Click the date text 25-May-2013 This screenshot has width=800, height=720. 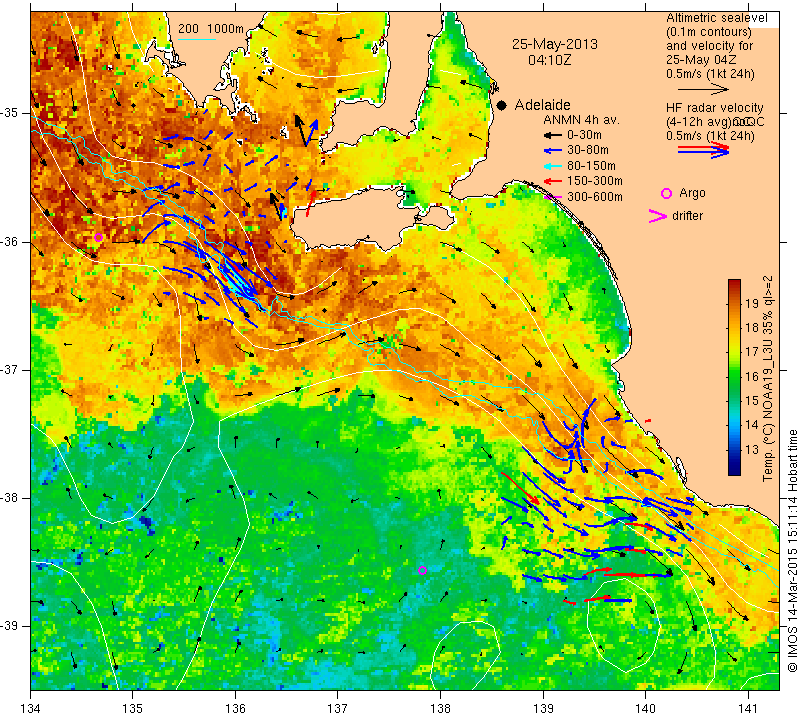[555, 44]
